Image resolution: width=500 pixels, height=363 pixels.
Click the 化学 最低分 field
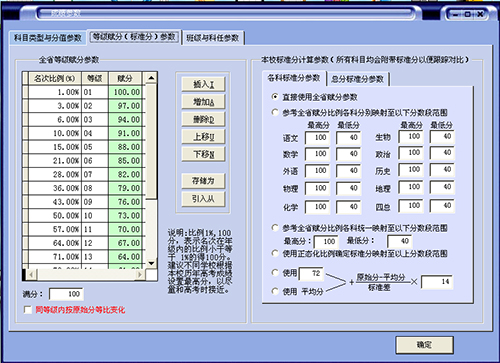348,207
